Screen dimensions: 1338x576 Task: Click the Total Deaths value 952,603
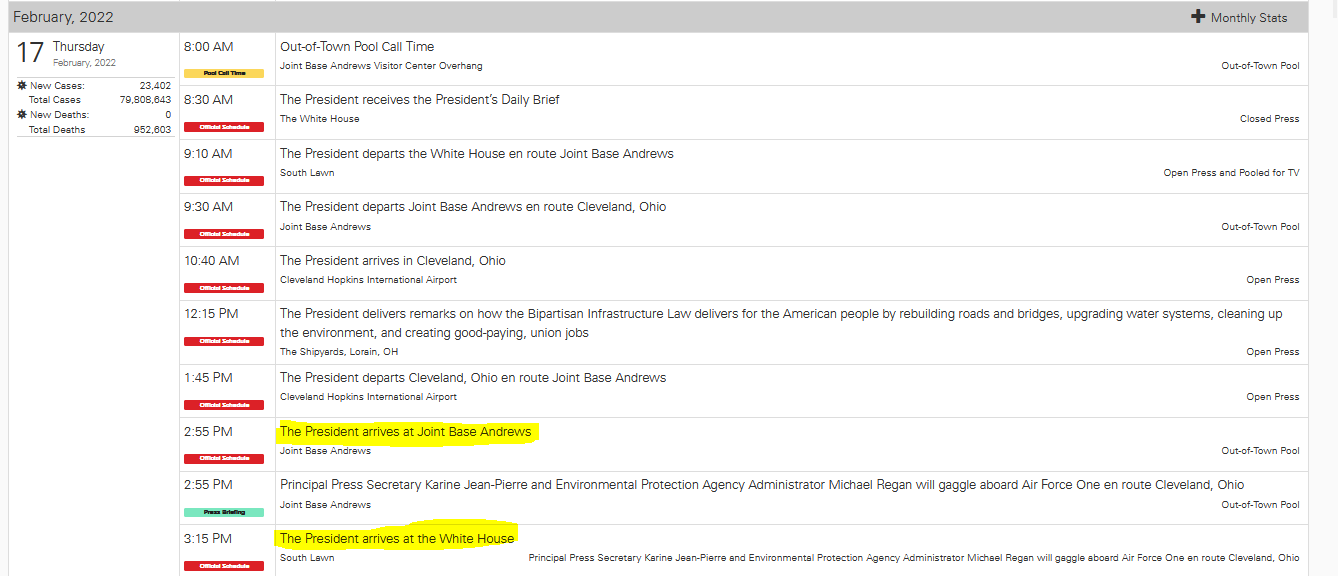point(152,130)
